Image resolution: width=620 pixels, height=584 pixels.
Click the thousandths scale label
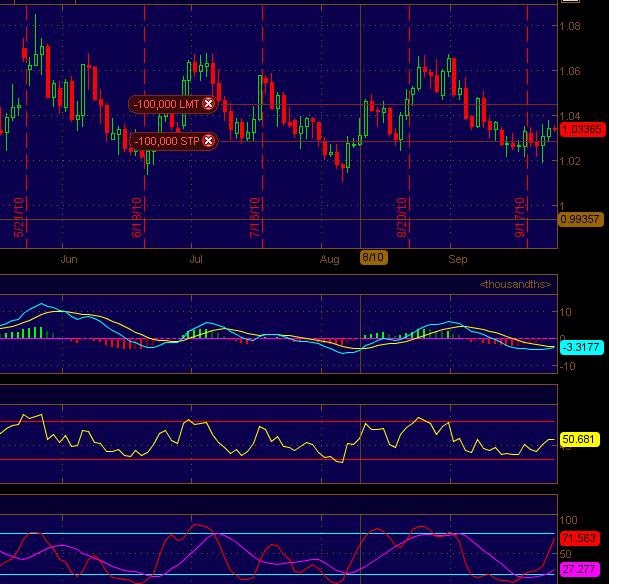(515, 284)
